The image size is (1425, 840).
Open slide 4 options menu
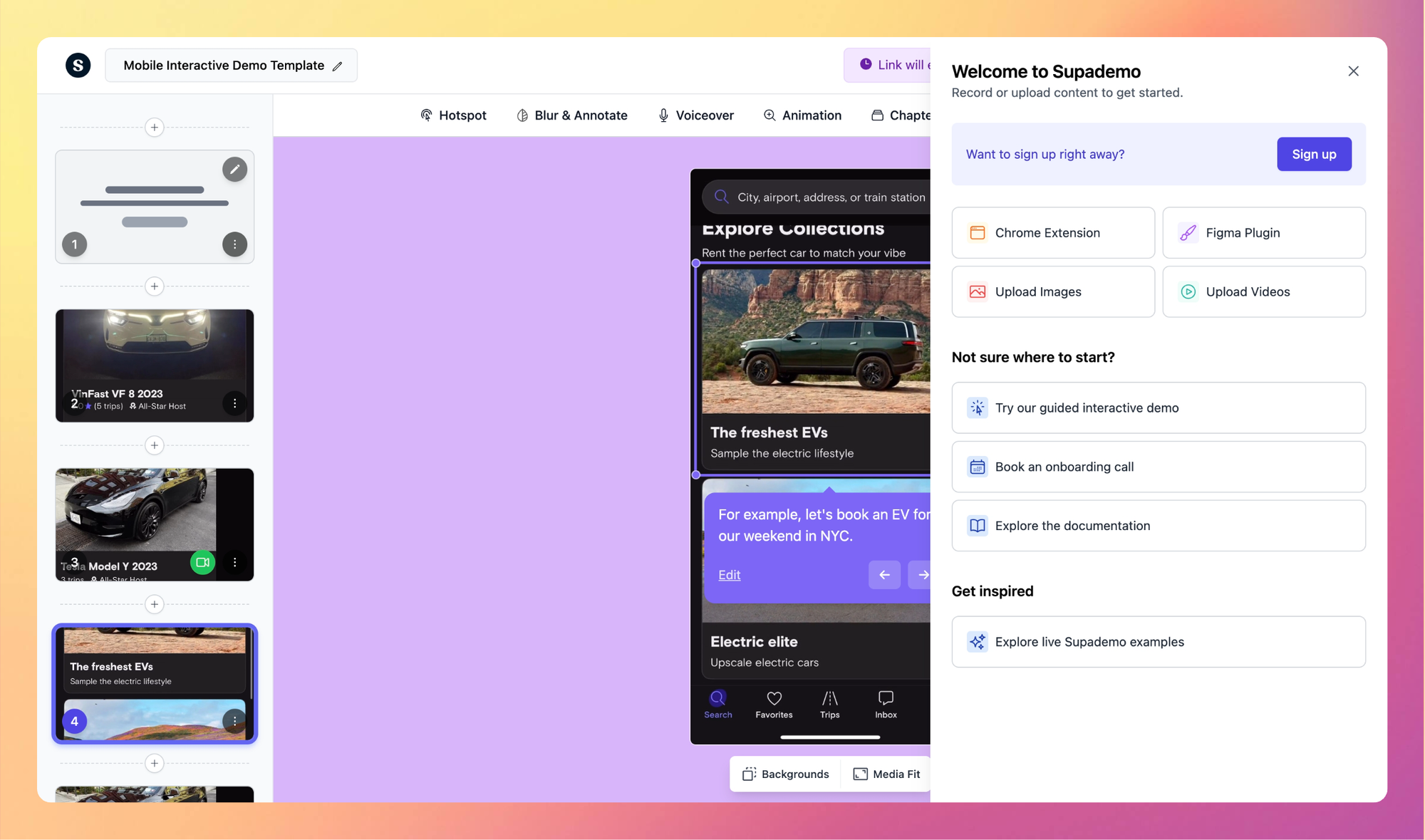pos(234,721)
